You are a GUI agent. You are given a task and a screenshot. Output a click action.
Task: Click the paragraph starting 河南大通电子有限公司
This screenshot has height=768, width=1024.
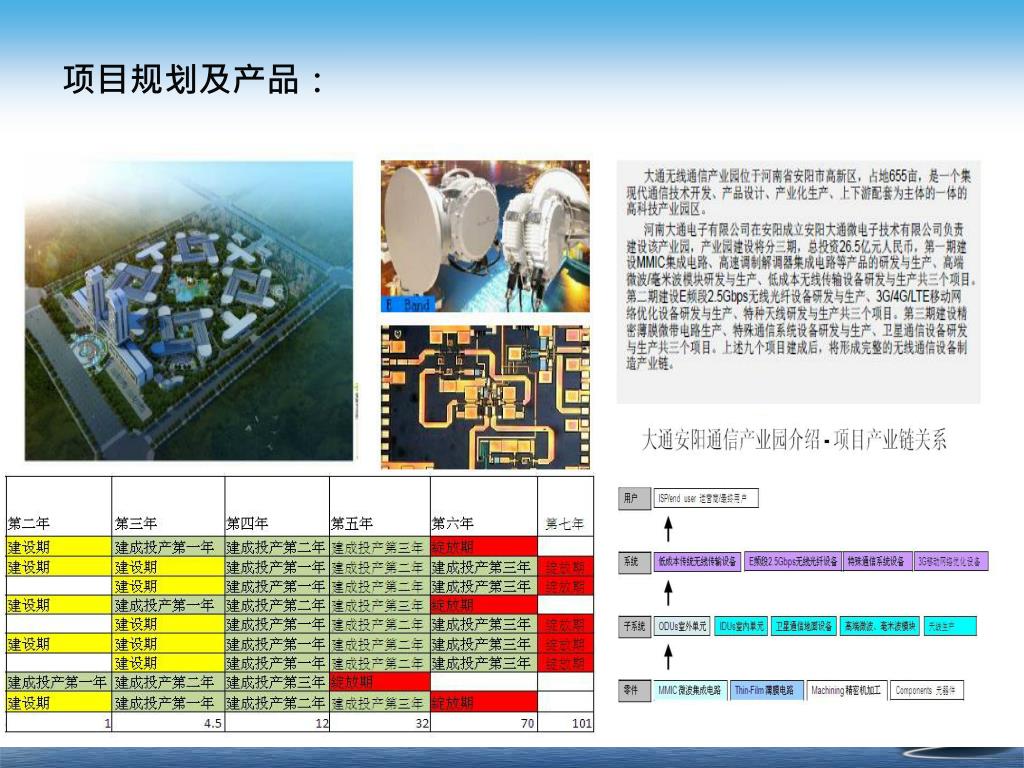tap(802, 296)
